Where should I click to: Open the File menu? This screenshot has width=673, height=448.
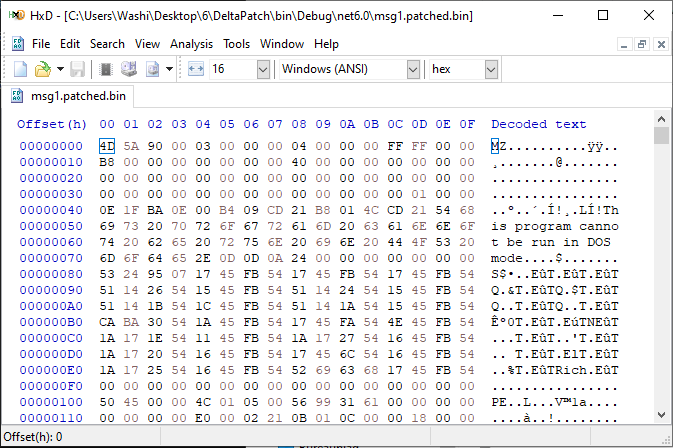point(41,44)
